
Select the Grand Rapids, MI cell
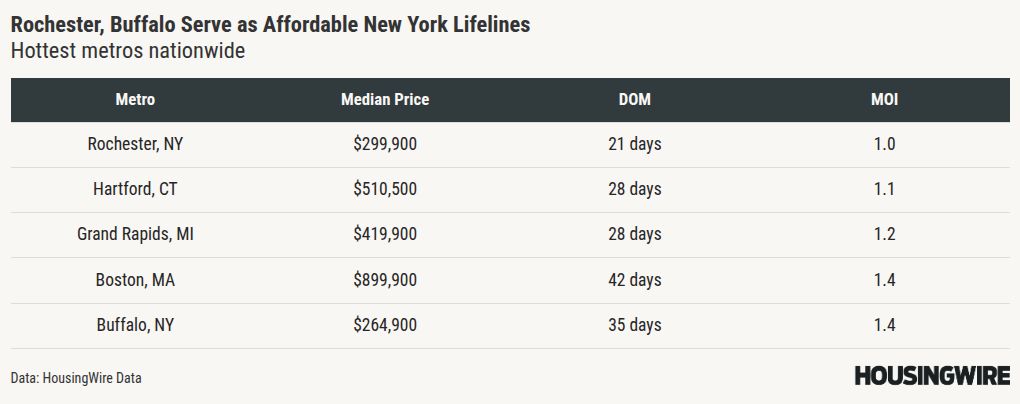pos(135,234)
